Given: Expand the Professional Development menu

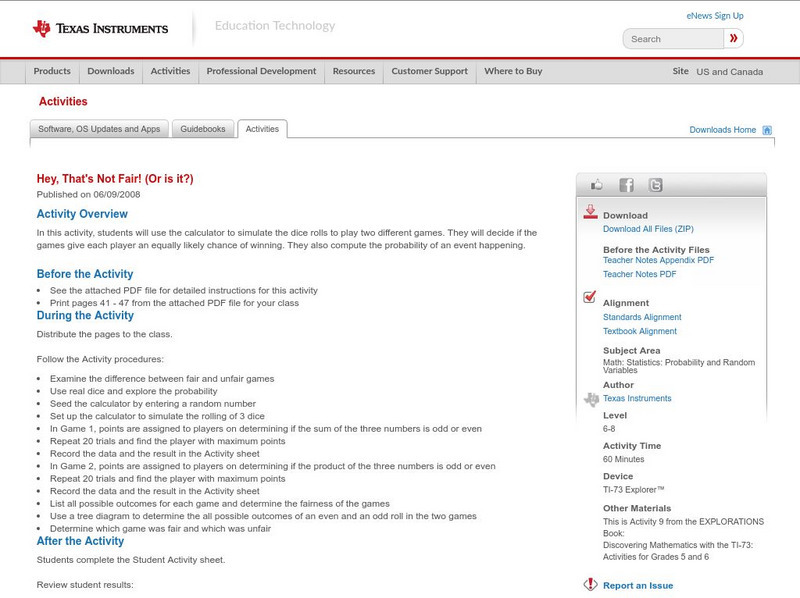Looking at the screenshot, I should click(261, 72).
